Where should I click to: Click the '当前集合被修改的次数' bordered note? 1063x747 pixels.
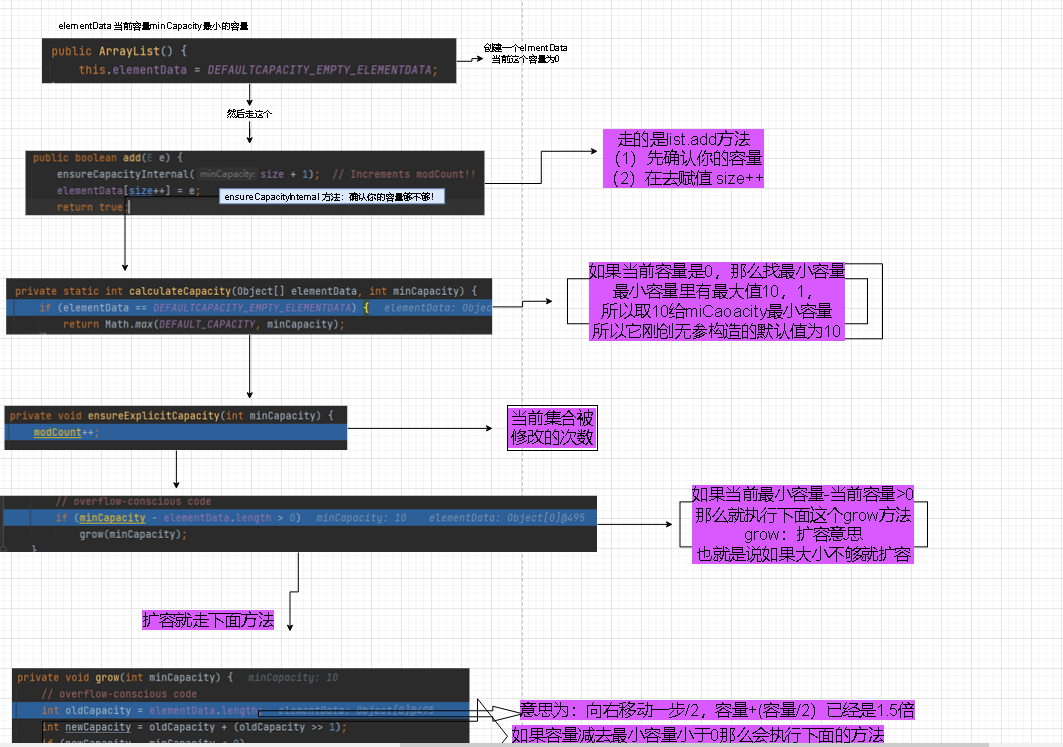tap(553, 428)
